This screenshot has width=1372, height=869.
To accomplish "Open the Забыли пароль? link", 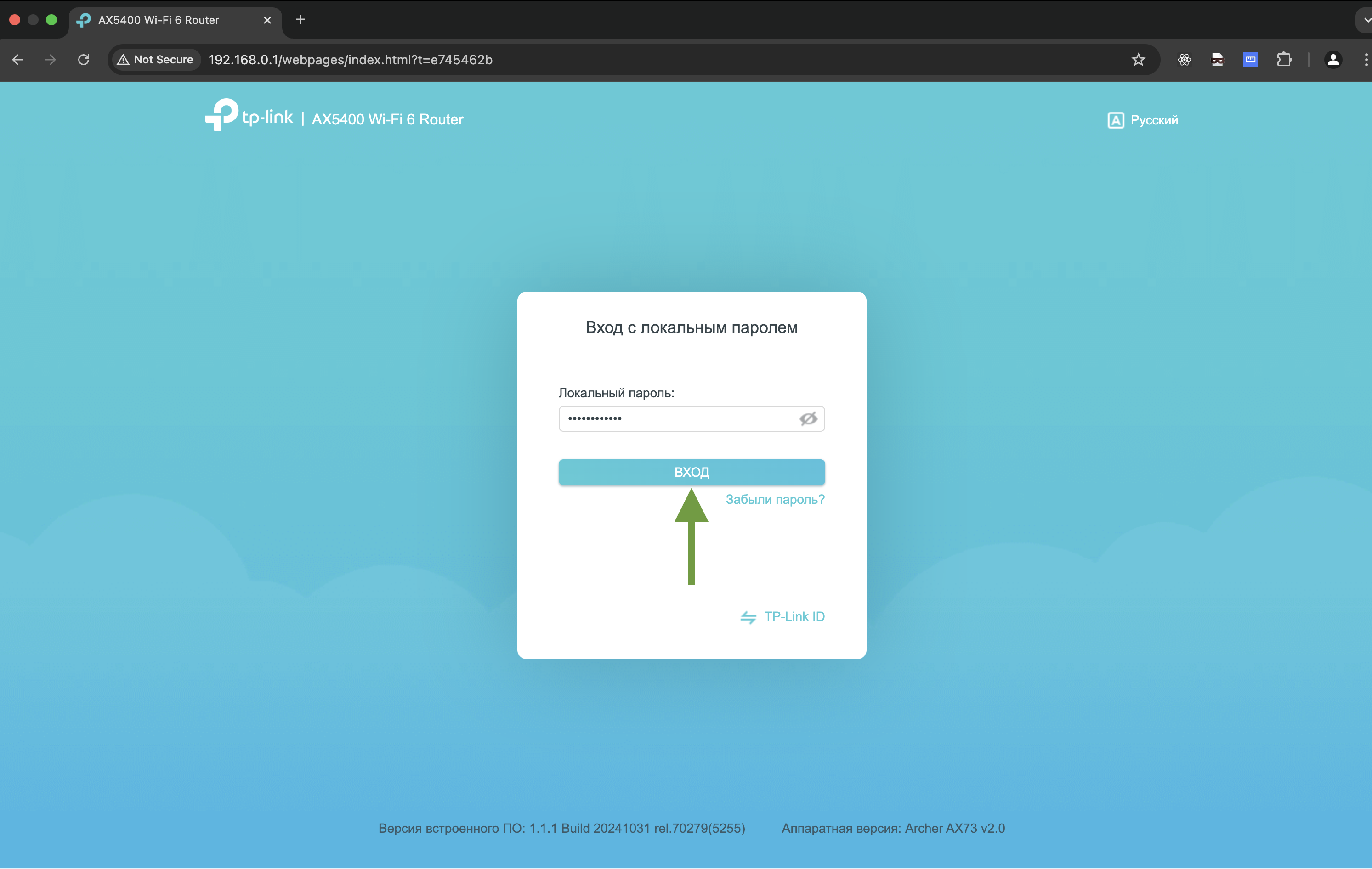I will tap(775, 499).
